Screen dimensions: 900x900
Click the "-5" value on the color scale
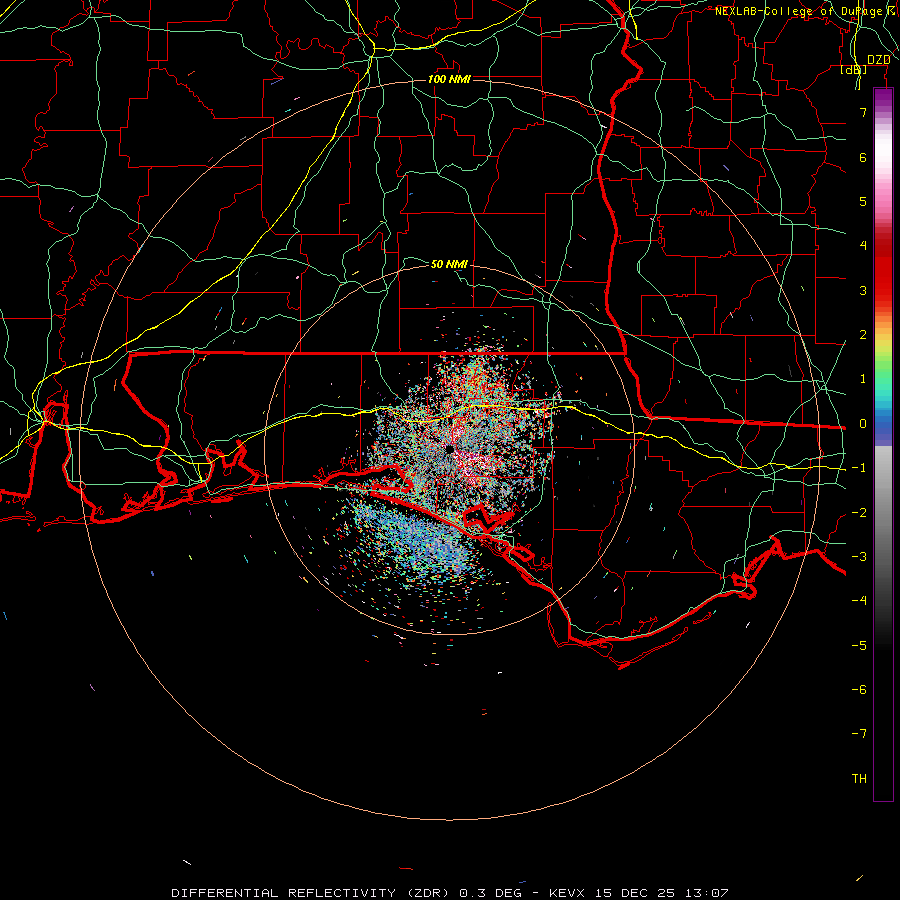click(x=859, y=646)
